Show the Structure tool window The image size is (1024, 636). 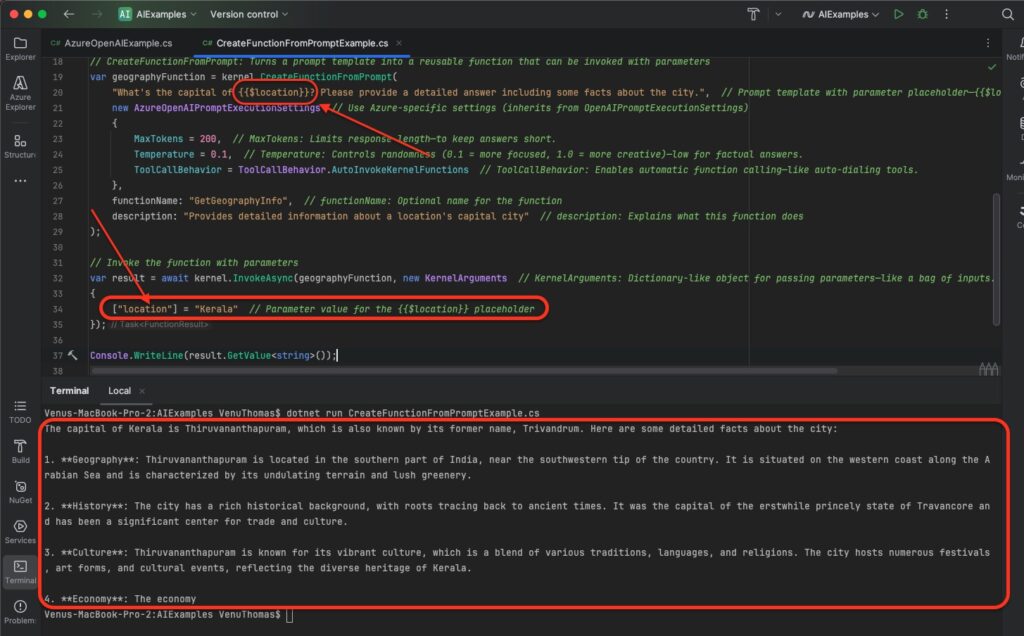tap(20, 145)
